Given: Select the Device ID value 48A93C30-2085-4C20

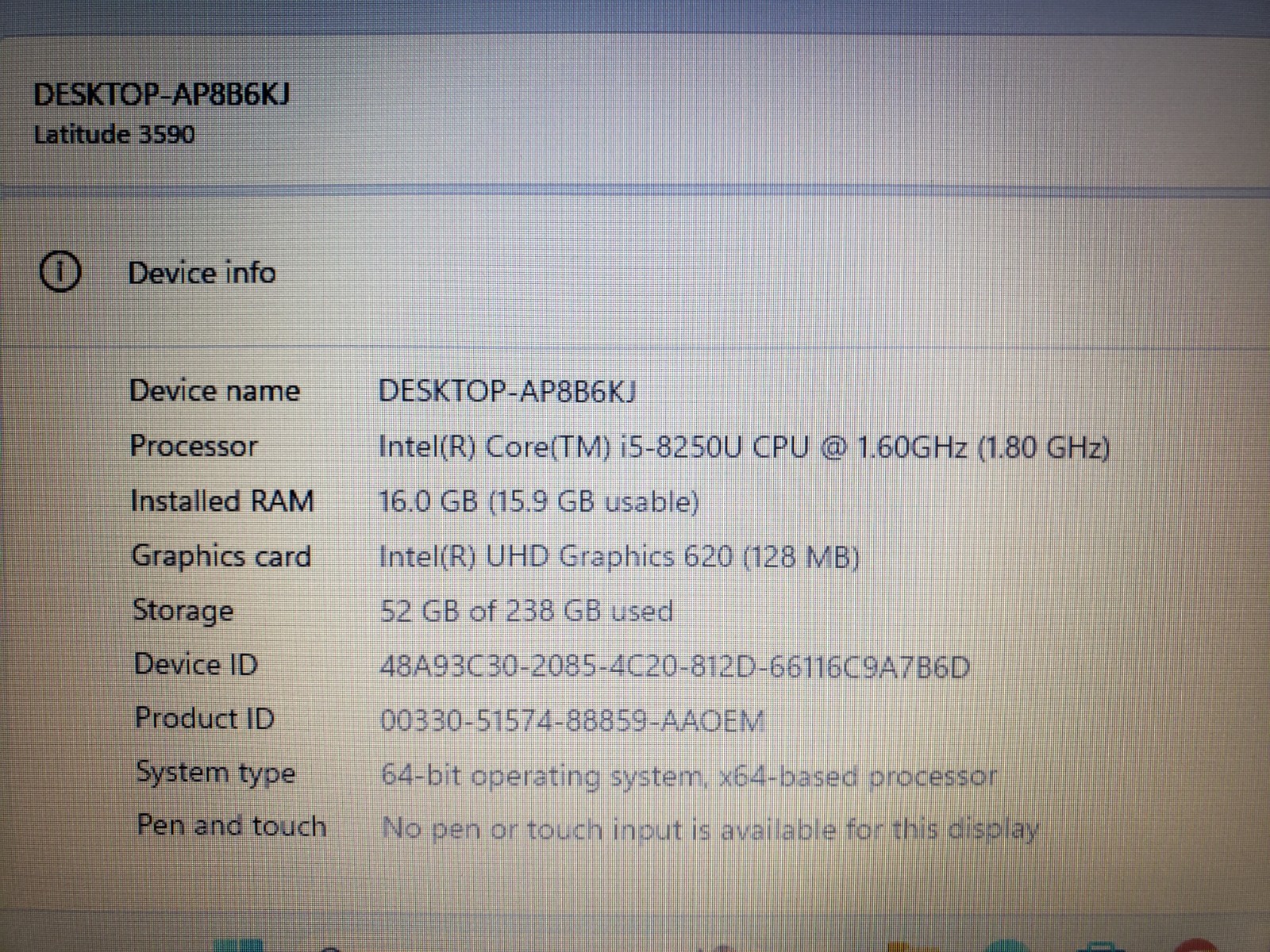Looking at the screenshot, I should click(675, 667).
